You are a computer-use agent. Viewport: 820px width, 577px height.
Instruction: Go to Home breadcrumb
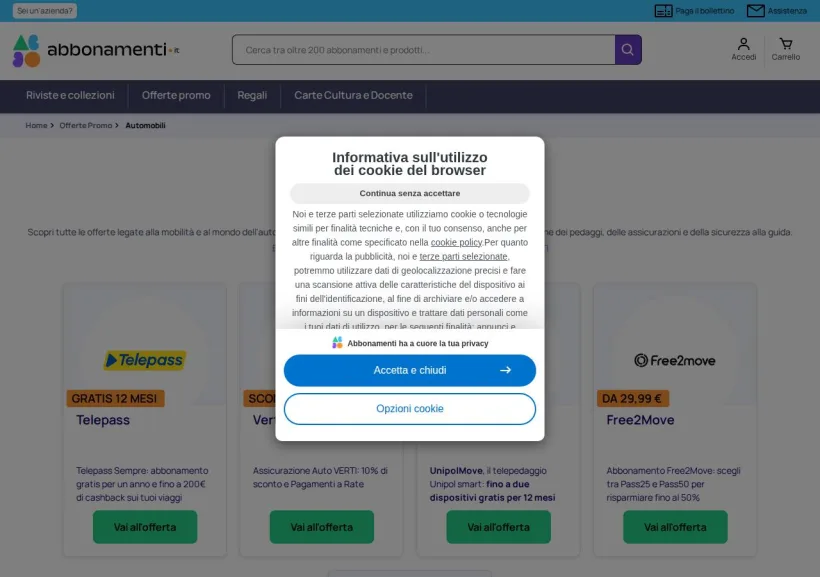36,126
